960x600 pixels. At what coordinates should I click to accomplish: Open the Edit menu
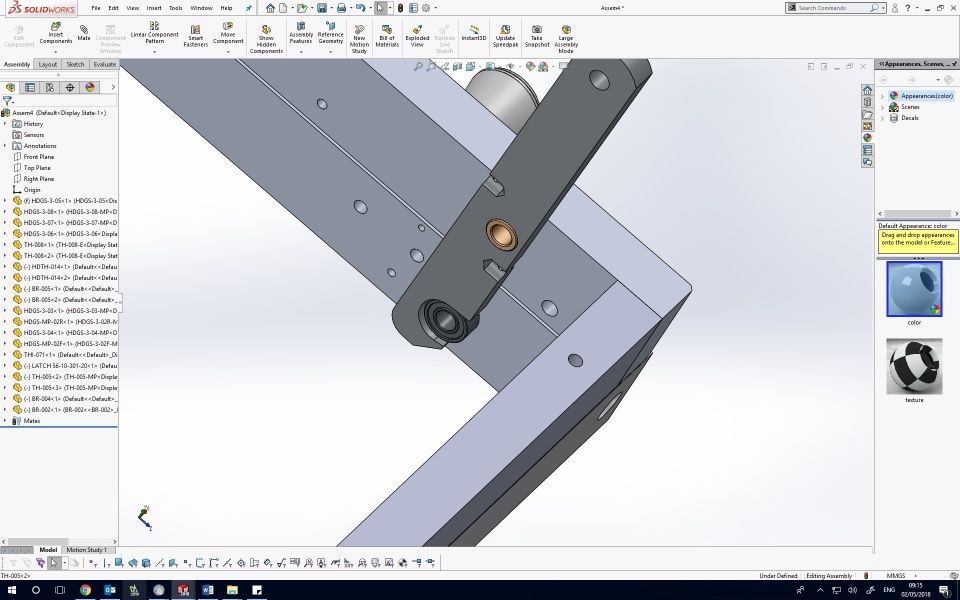click(113, 8)
